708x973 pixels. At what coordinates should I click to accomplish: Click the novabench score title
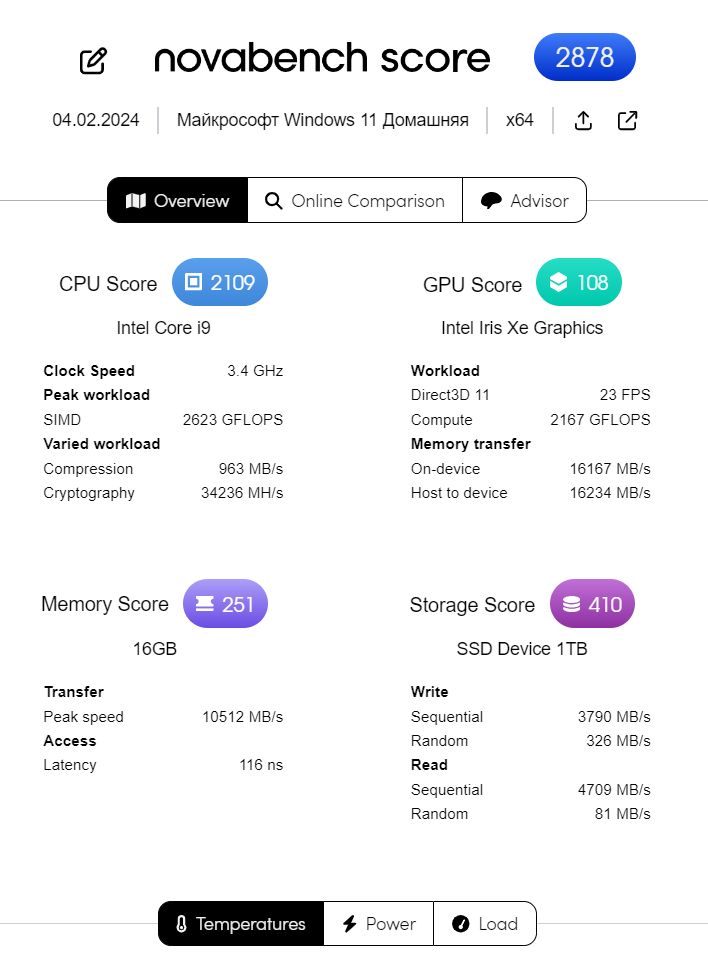(322, 58)
